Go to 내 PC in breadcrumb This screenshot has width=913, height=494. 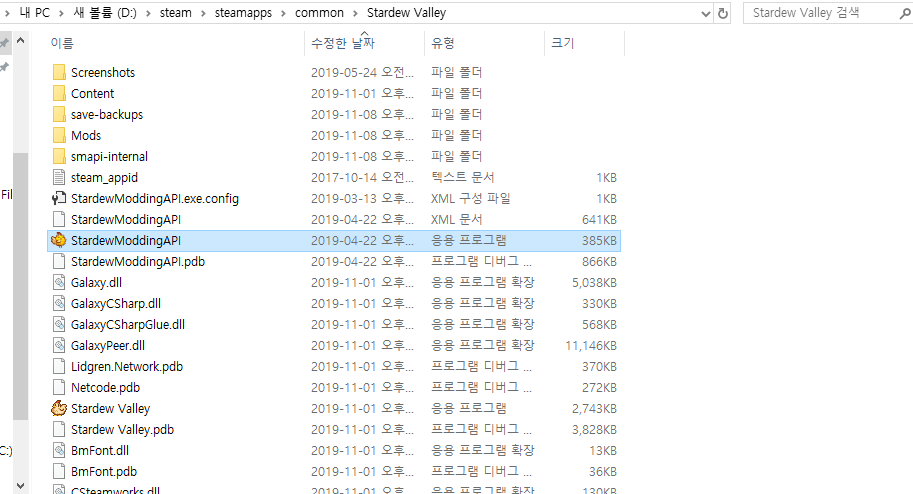click(35, 13)
